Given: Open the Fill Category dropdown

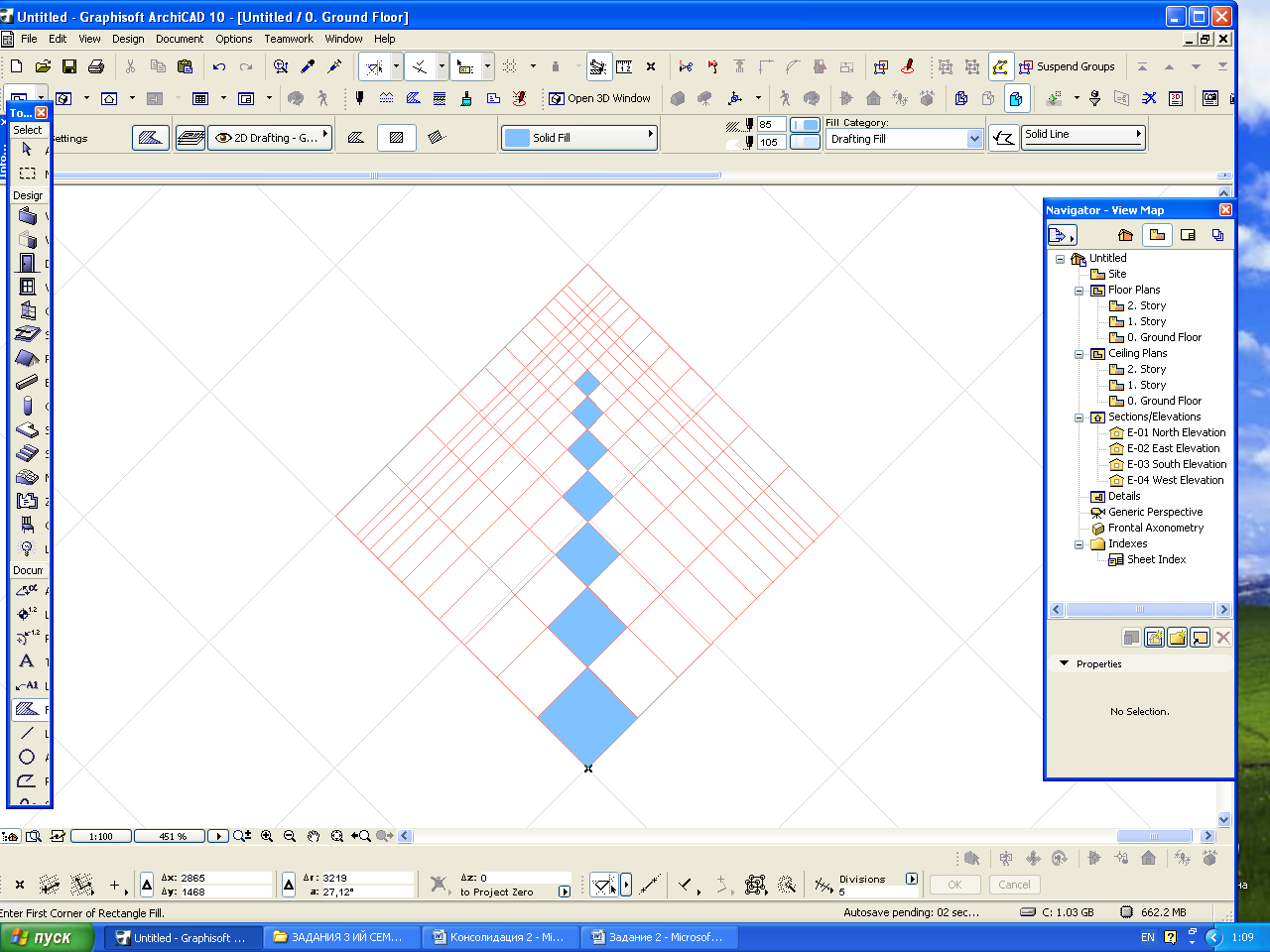Looking at the screenshot, I should point(973,139).
